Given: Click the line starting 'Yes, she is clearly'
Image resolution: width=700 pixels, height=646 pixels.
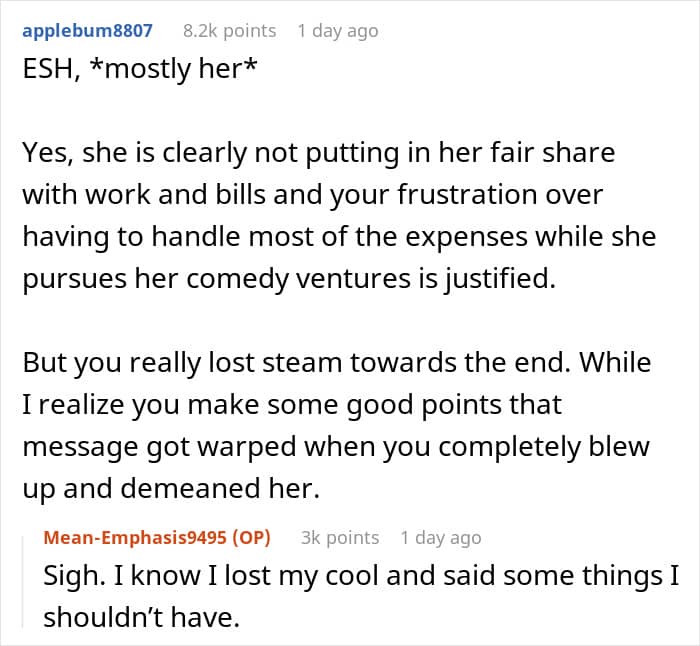Looking at the screenshot, I should [x=319, y=153].
